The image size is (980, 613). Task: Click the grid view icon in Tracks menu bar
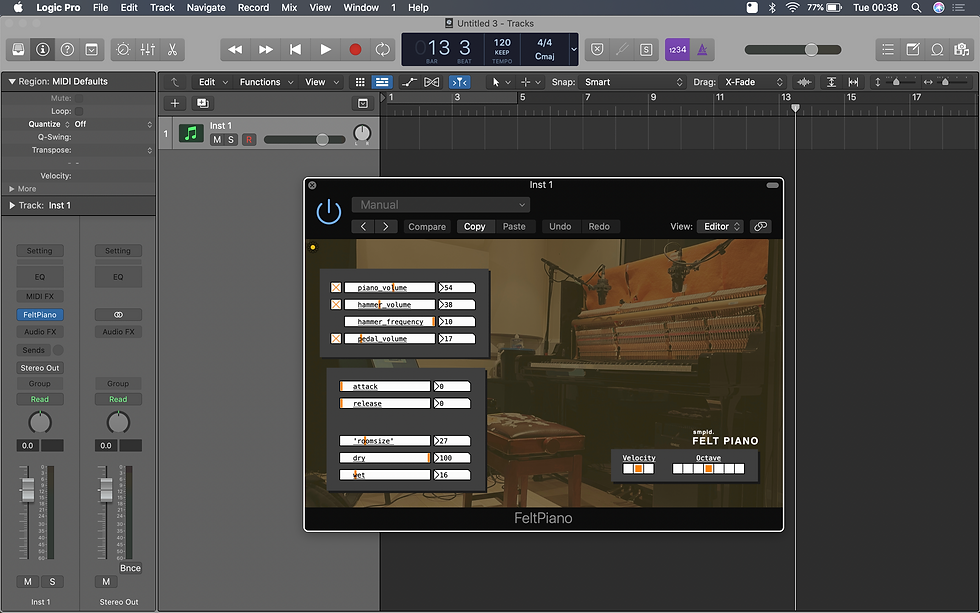[360, 82]
